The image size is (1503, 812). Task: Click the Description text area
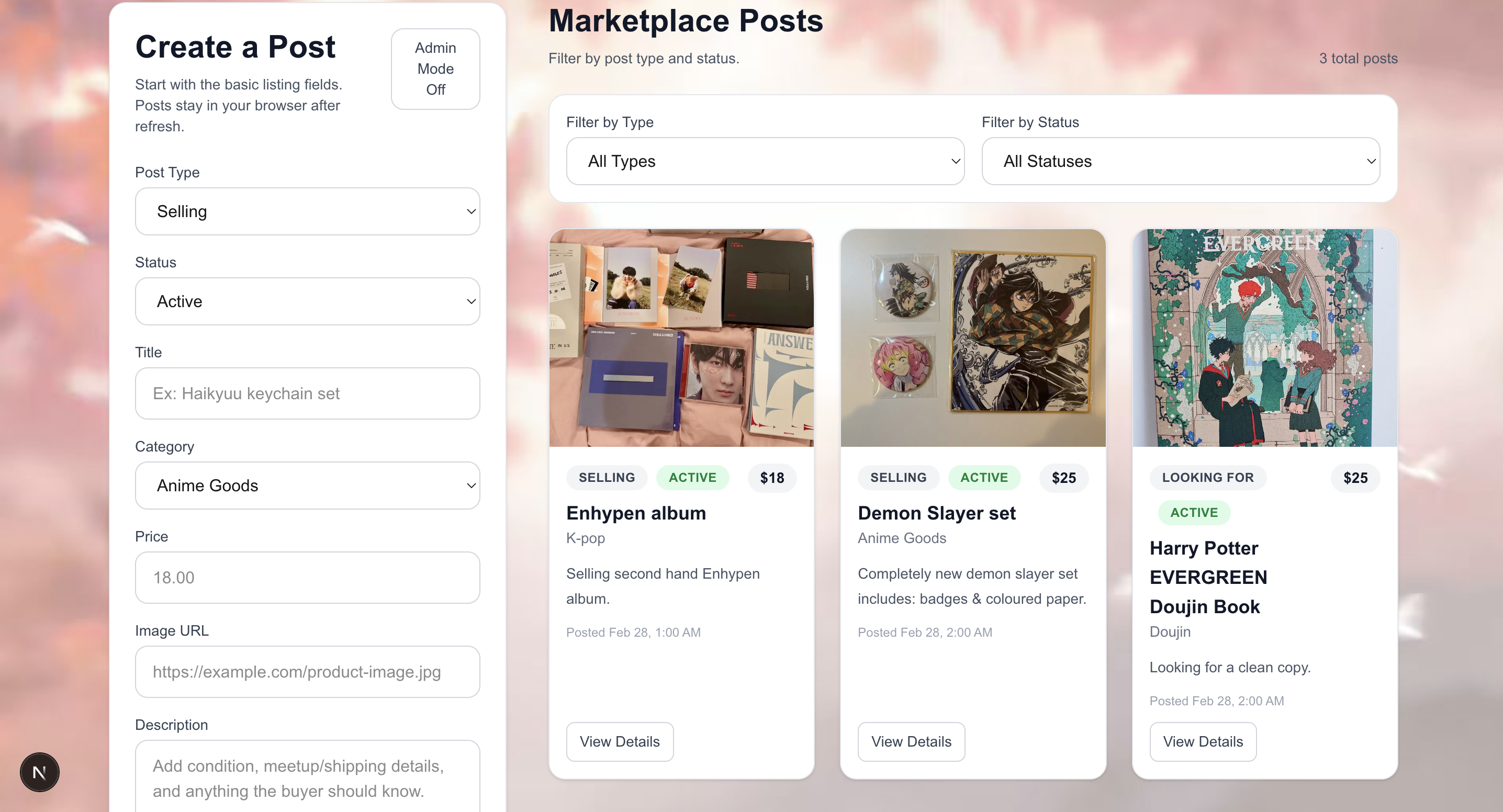[308, 777]
